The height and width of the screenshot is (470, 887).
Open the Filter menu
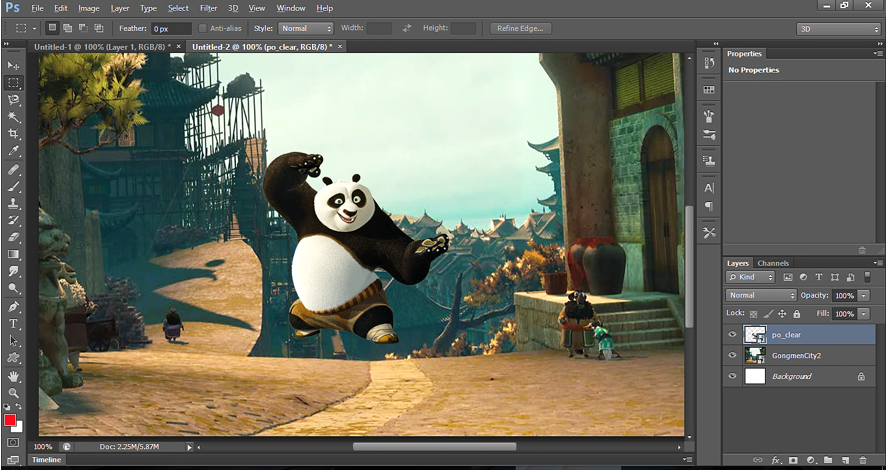(x=208, y=8)
